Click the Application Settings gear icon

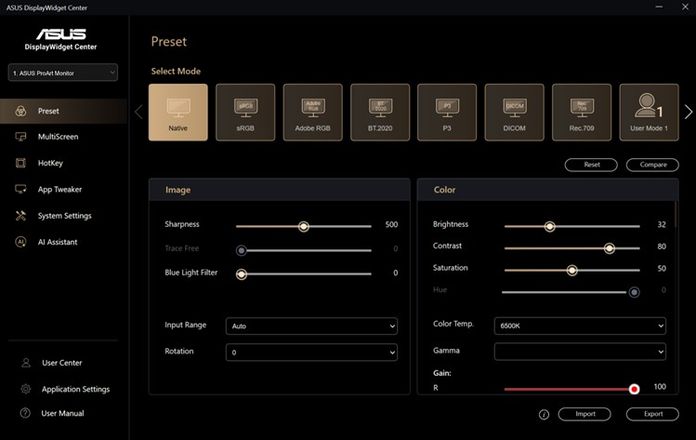(x=26, y=389)
